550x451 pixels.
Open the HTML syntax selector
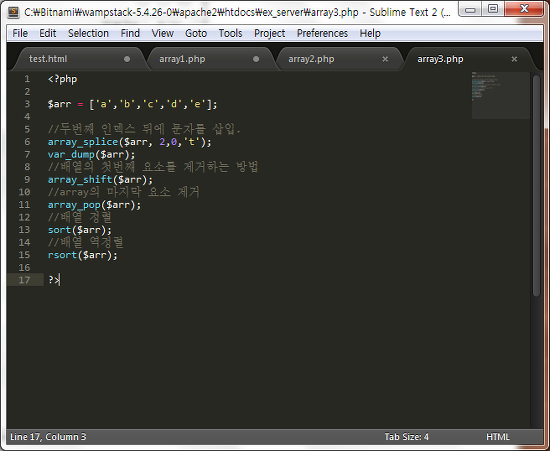(x=498, y=437)
